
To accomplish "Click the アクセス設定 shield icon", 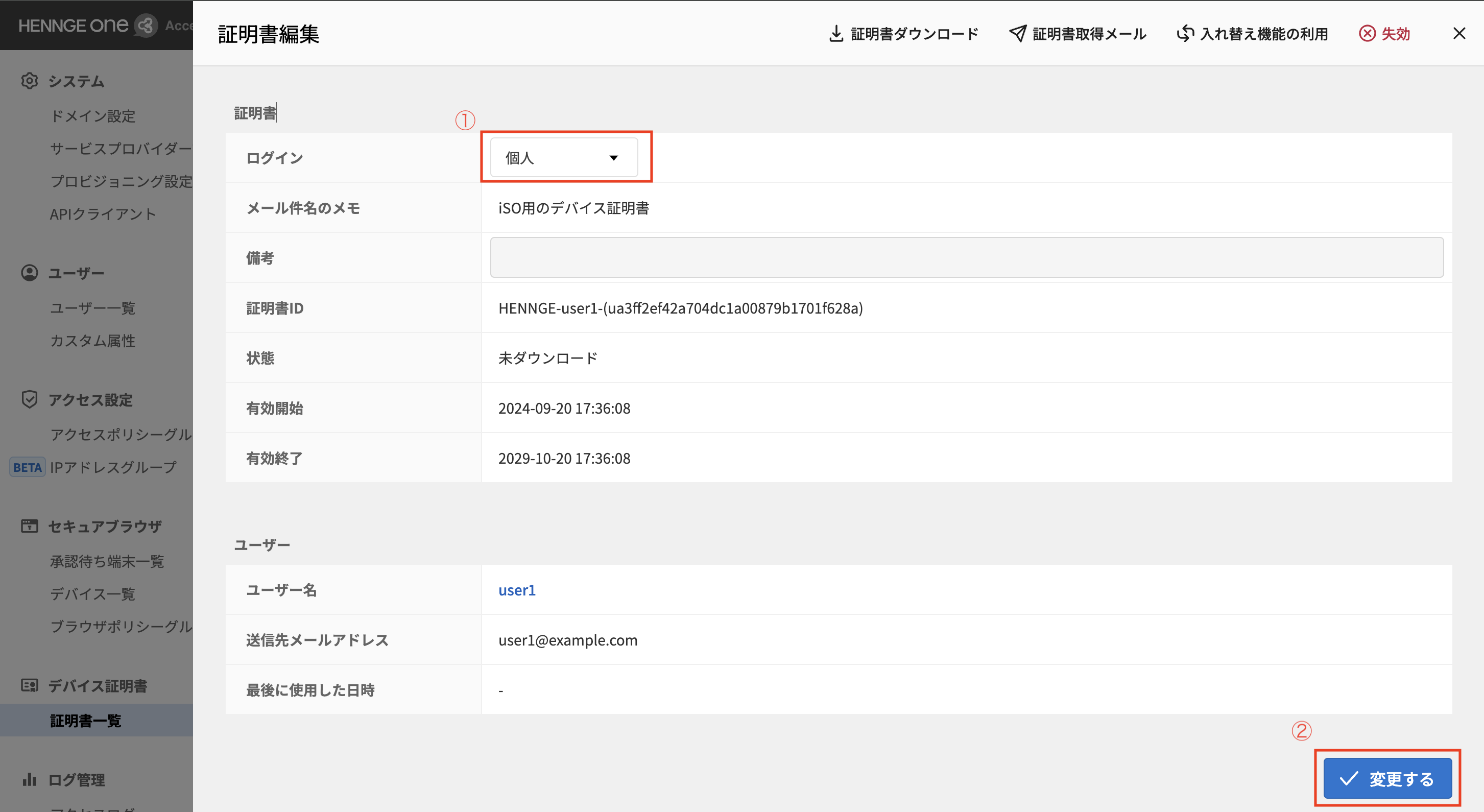I will coord(30,399).
